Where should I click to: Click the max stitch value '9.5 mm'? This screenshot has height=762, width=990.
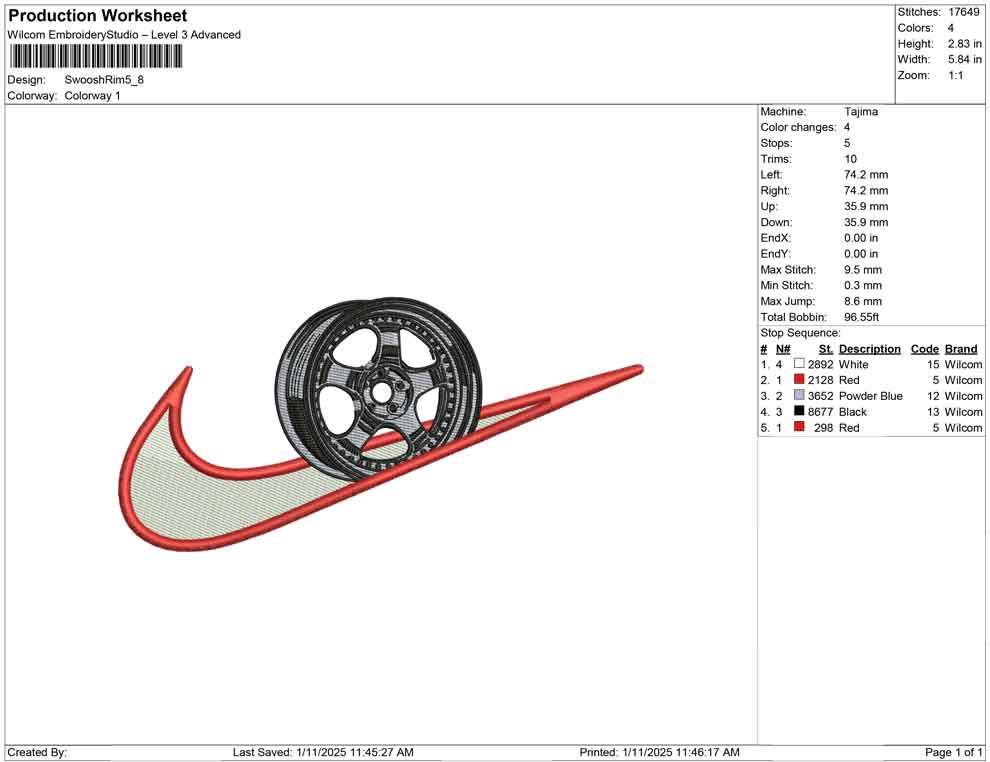tap(862, 270)
